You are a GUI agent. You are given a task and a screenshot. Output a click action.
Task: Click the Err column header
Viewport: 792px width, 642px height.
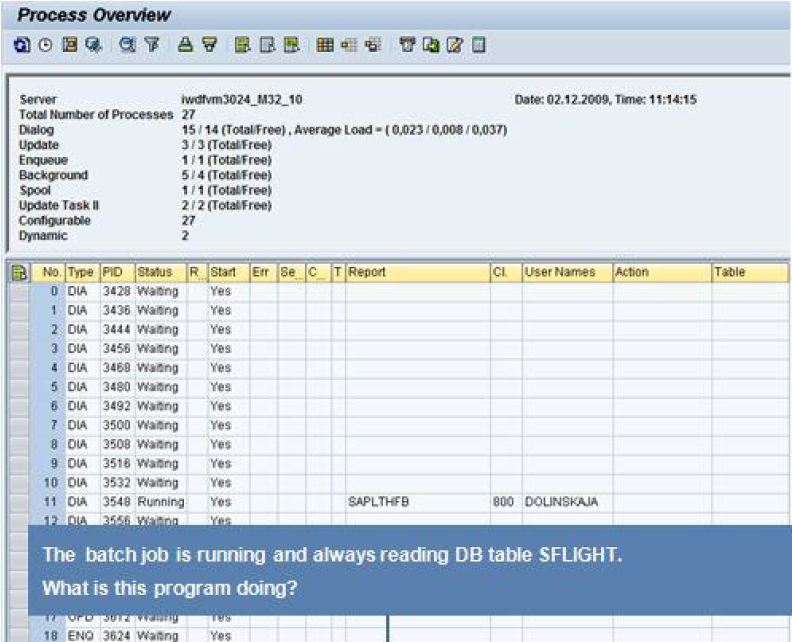tap(264, 272)
